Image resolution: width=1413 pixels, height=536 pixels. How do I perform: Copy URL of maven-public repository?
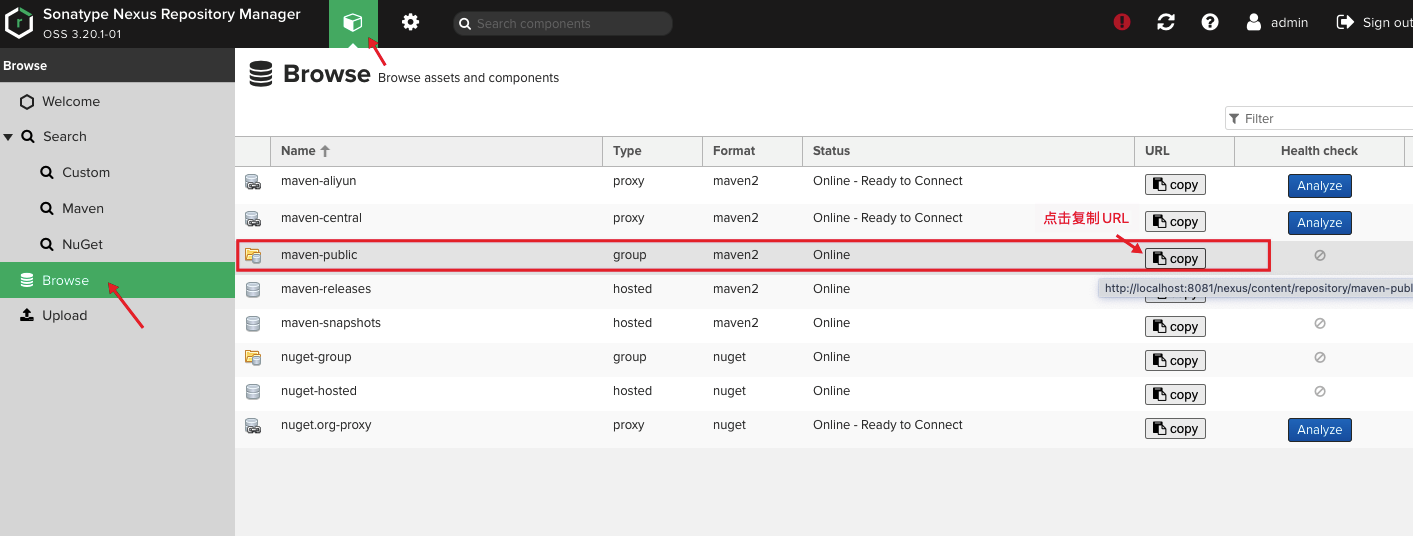click(1175, 258)
